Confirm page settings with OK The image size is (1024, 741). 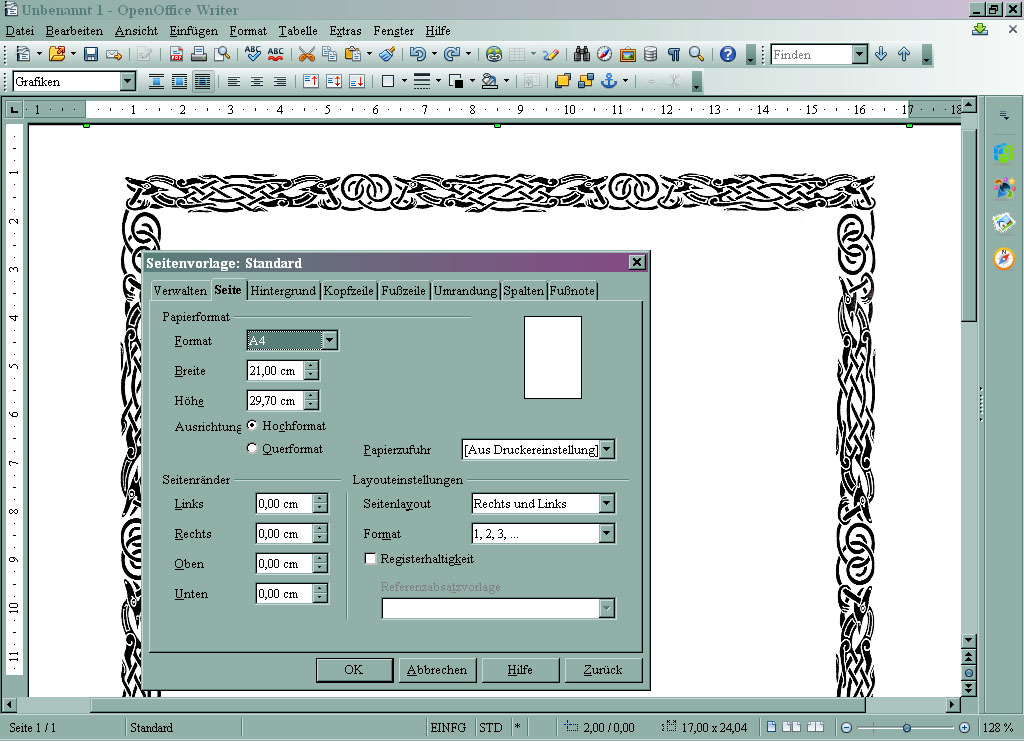[354, 670]
